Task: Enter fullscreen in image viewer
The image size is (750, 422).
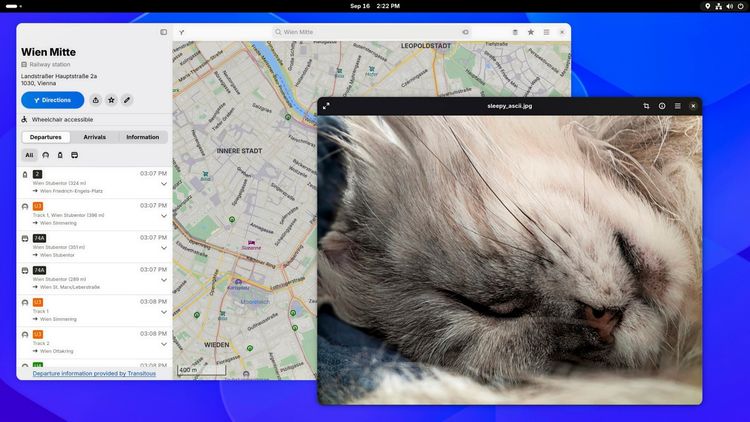Action: pos(326,106)
